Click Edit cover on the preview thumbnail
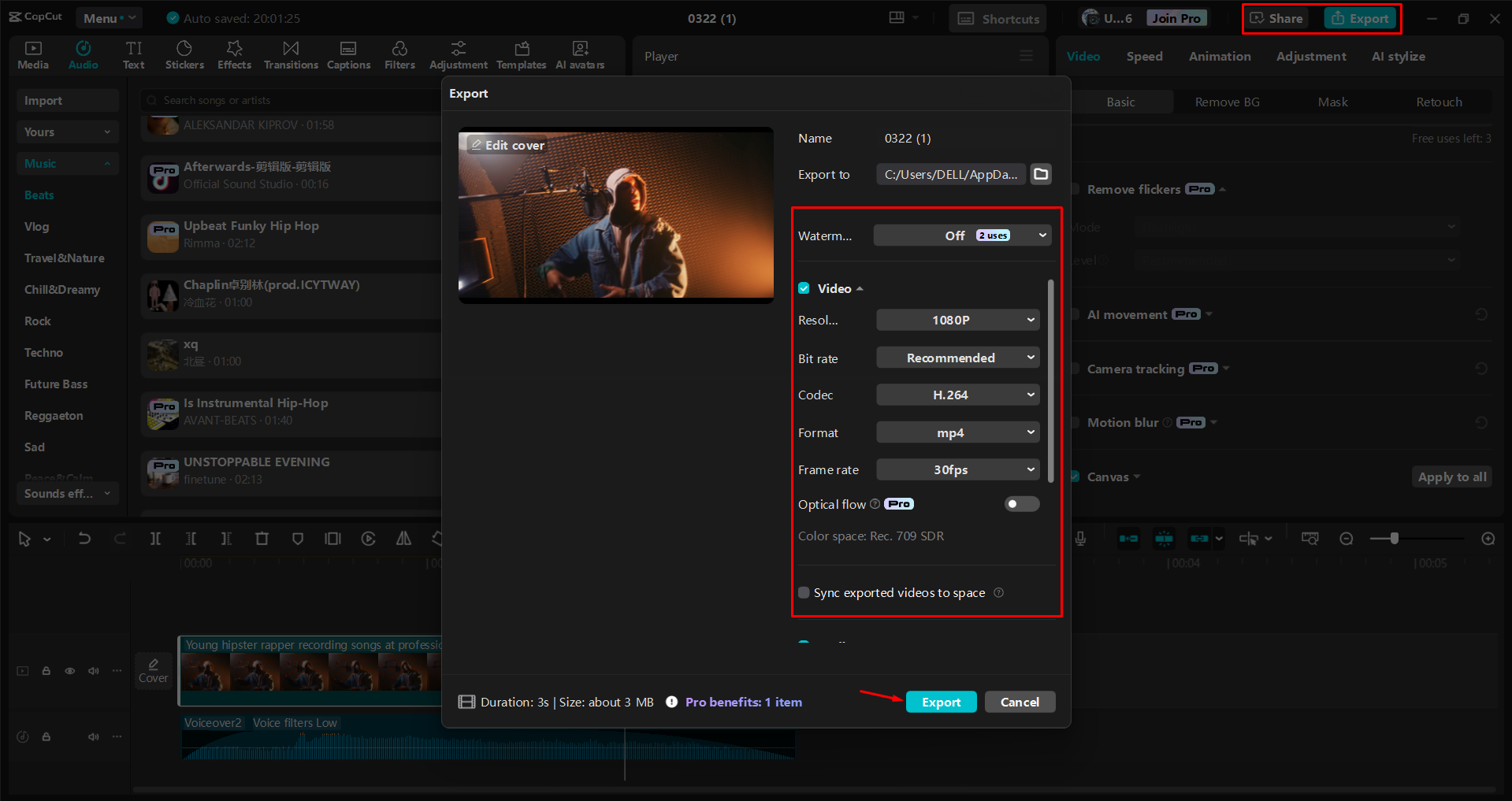 click(x=506, y=145)
